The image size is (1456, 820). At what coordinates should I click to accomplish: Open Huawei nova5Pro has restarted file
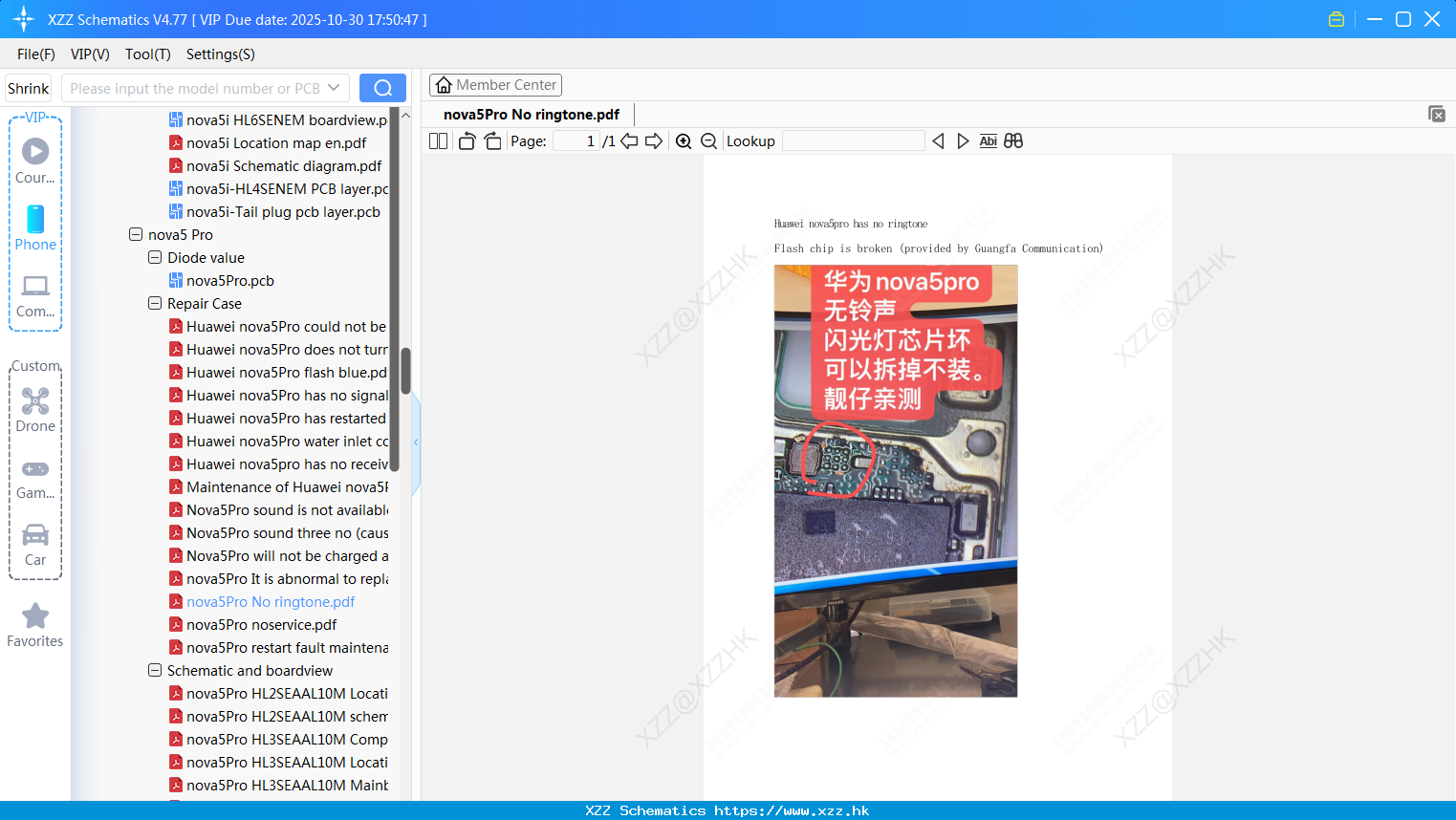278,418
